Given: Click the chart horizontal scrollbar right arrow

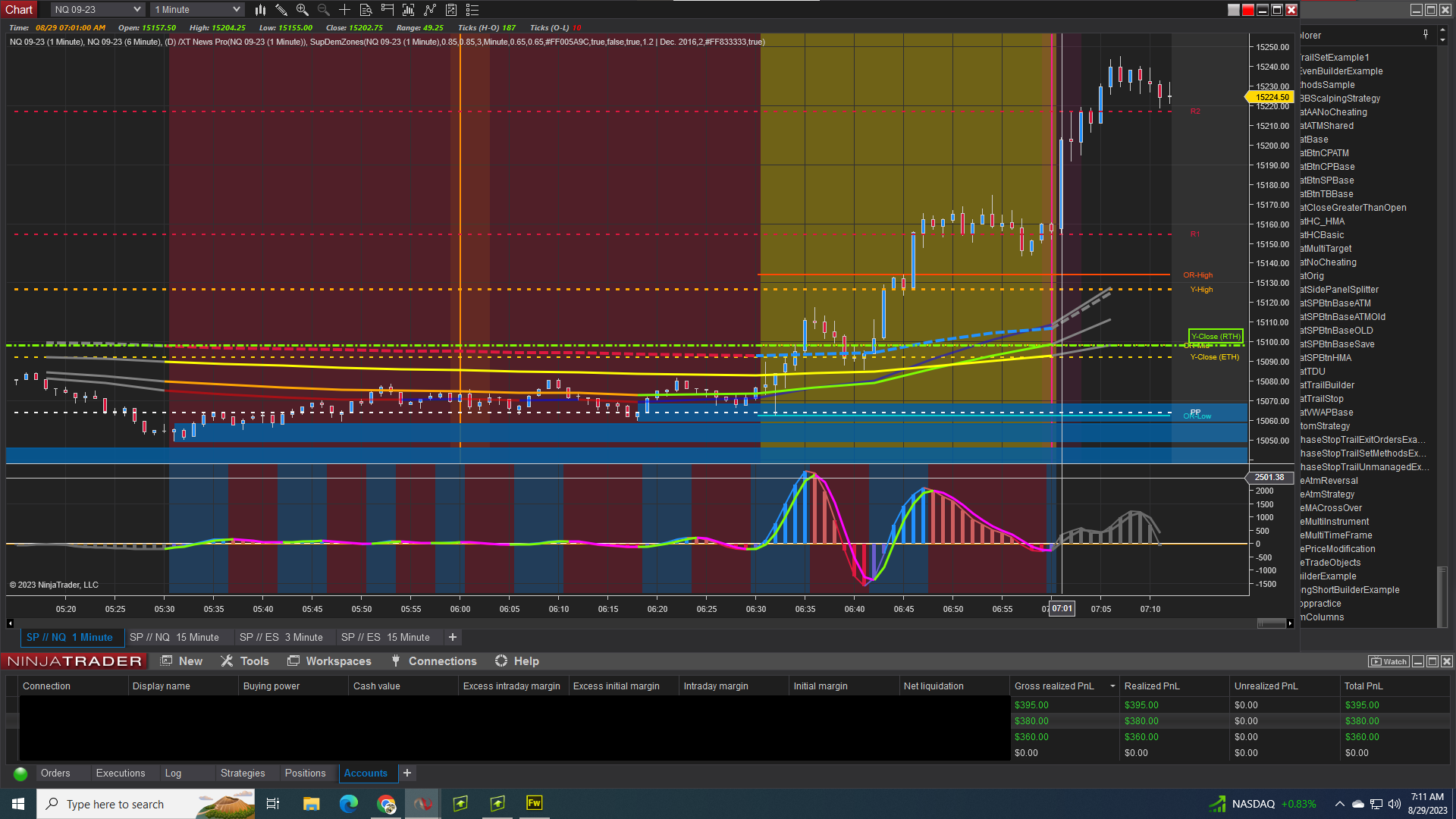Looking at the screenshot, I should coord(1290,623).
